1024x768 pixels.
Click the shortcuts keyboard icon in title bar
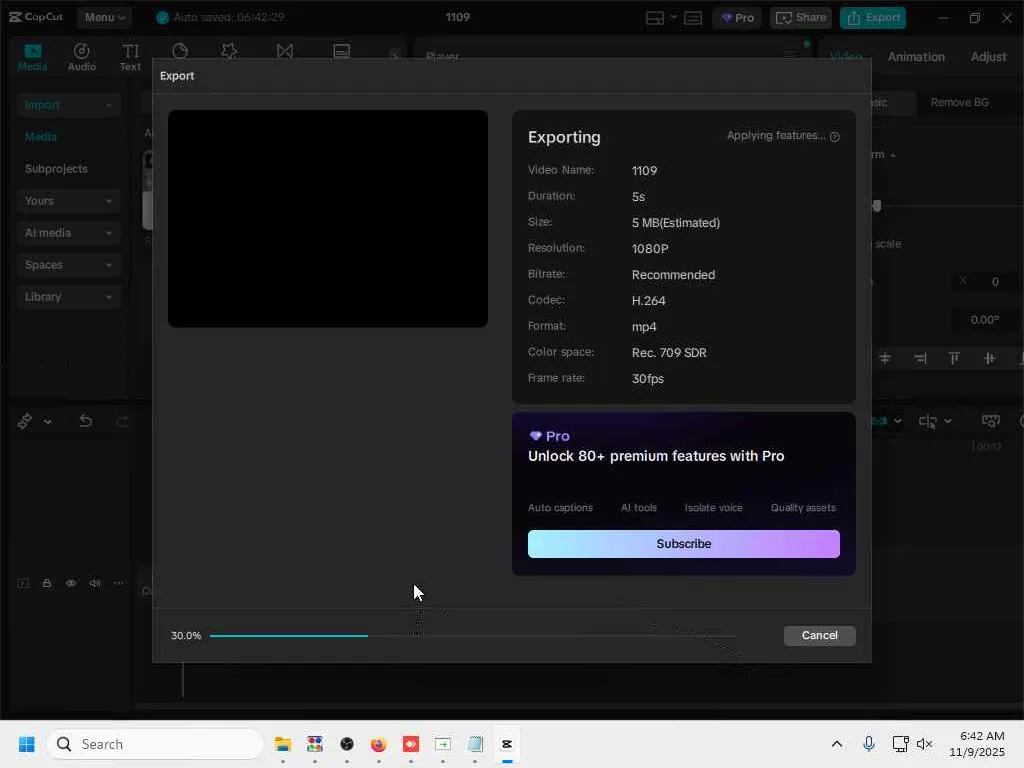693,18
